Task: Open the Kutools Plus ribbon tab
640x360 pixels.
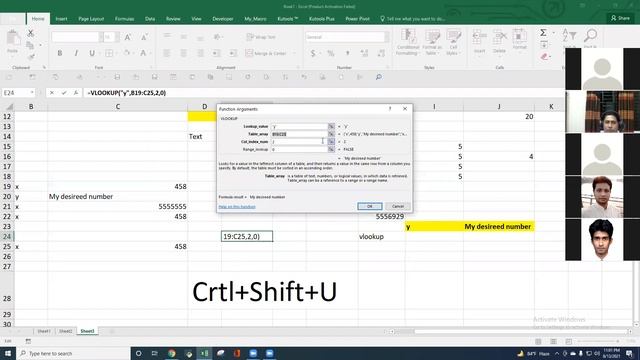Action: pyautogui.click(x=322, y=19)
